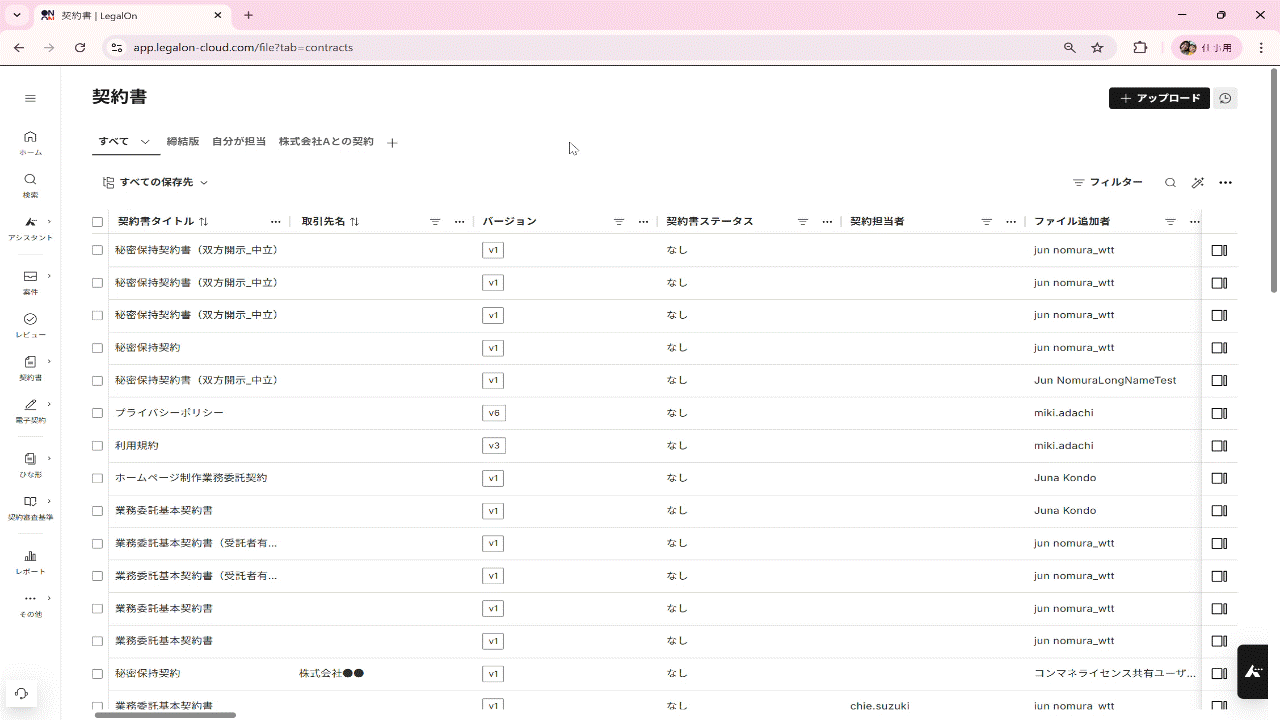
Task: Open filter menu for バージョン column
Action: (618, 222)
